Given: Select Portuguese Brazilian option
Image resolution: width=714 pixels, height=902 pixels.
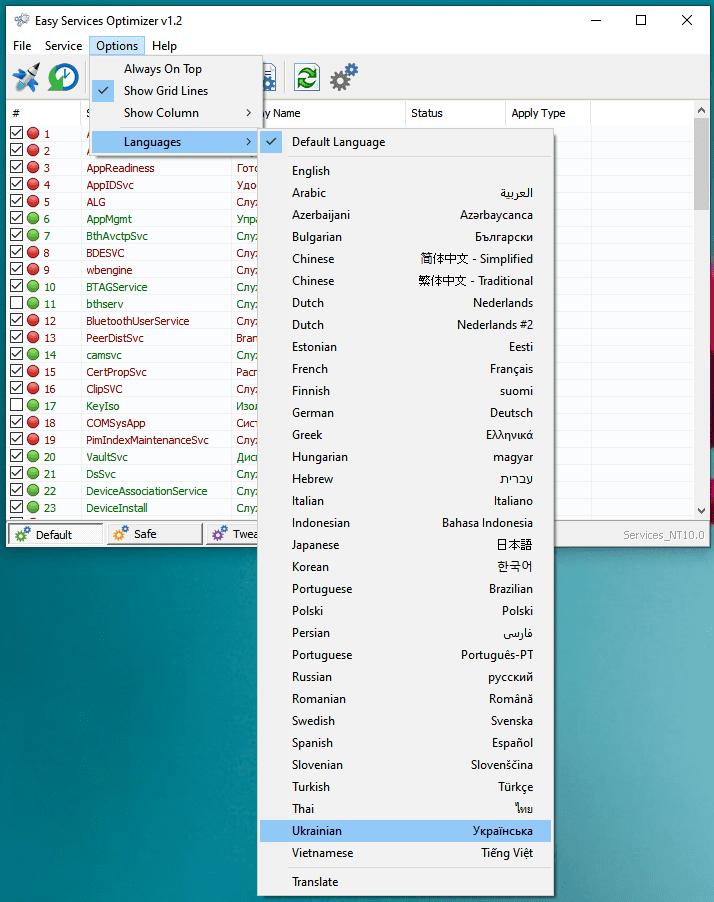Looking at the screenshot, I should click(405, 589).
